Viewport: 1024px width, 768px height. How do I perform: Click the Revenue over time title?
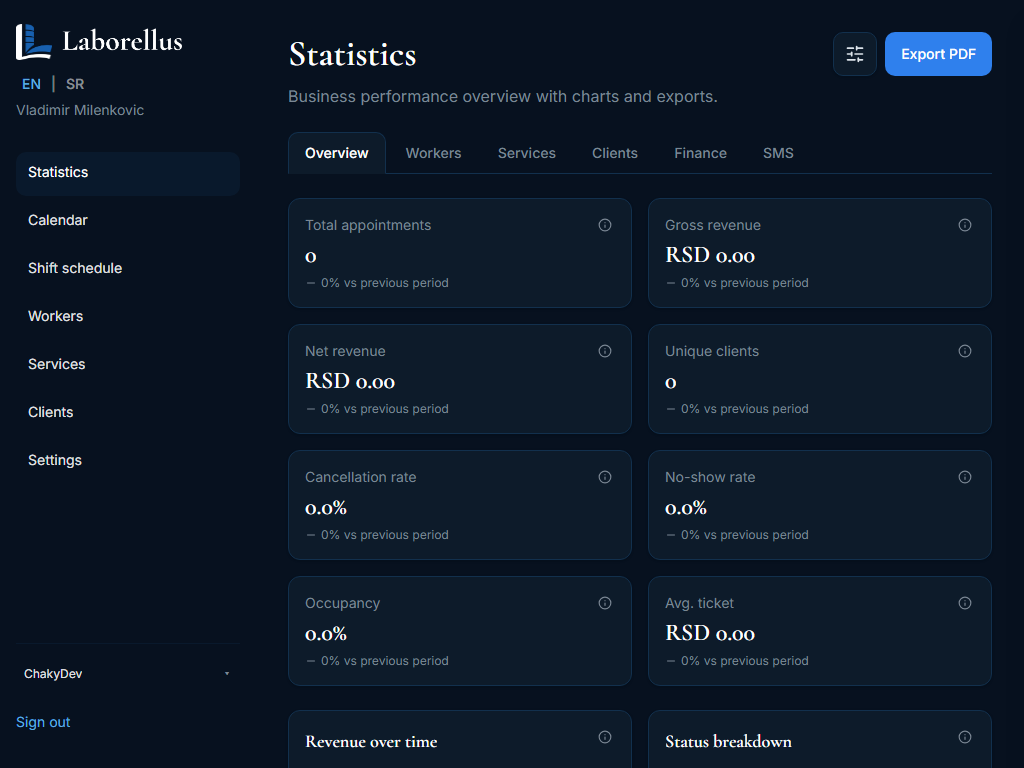[371, 742]
